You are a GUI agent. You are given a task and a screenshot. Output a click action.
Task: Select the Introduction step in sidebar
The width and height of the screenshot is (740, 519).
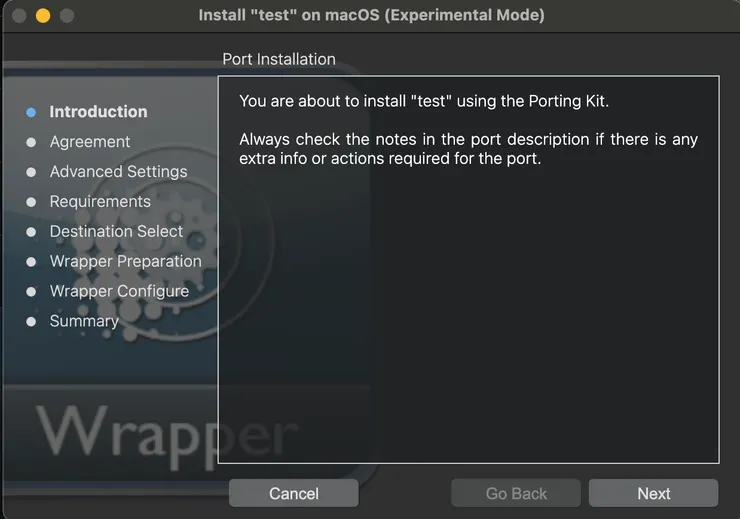point(98,112)
